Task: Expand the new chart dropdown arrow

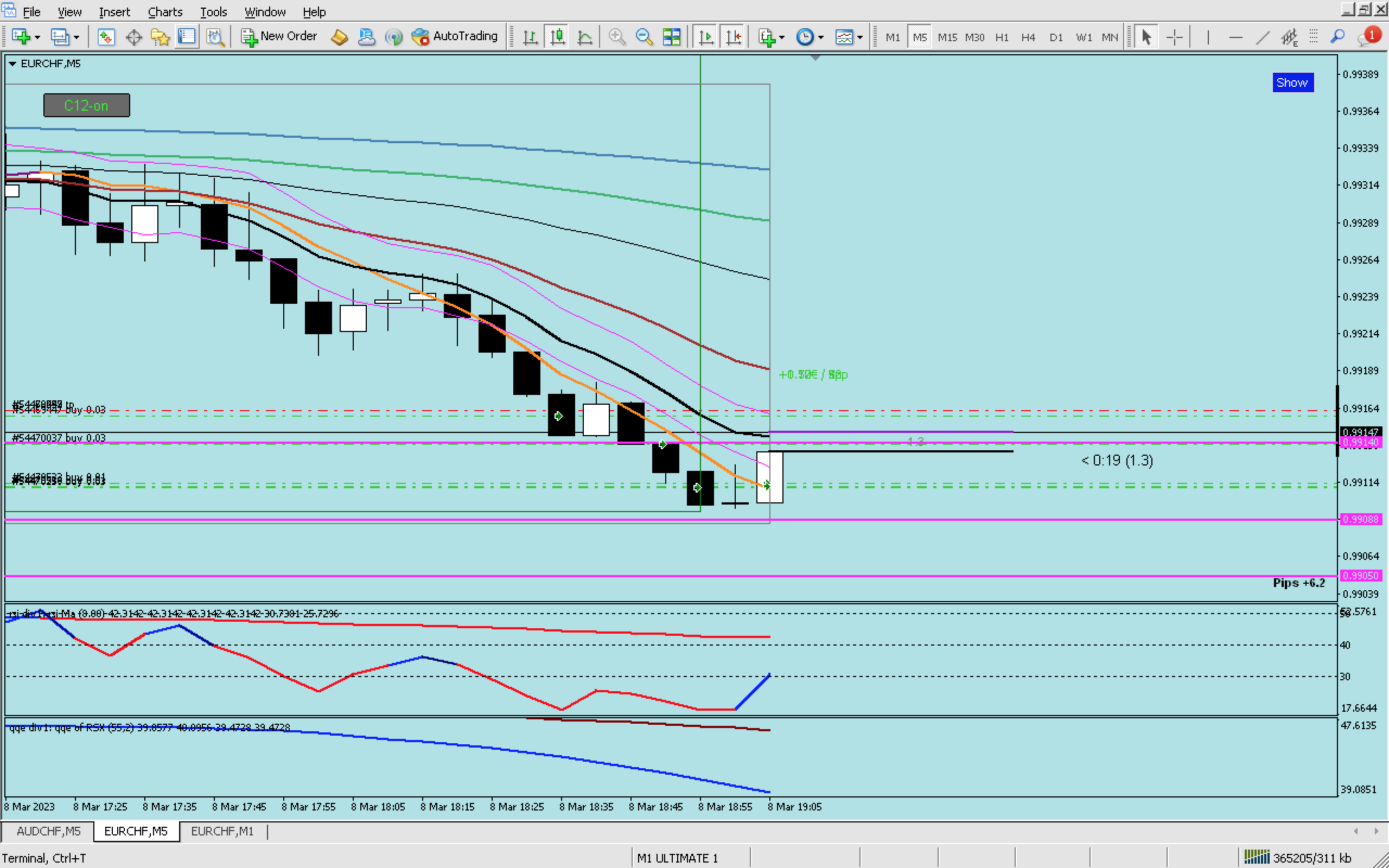Action: coord(37,37)
